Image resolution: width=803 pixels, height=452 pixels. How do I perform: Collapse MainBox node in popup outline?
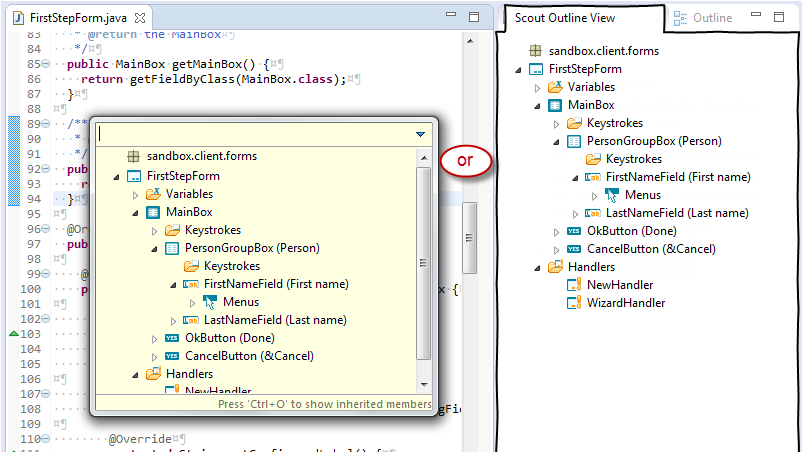[135, 213]
